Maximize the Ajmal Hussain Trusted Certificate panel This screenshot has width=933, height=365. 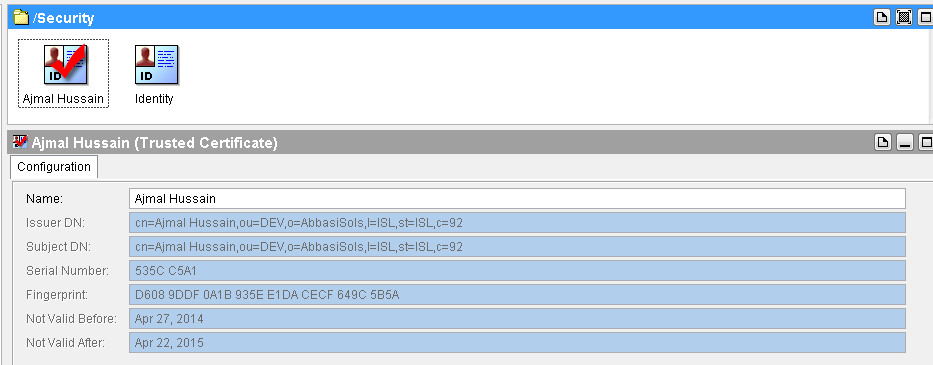(x=926, y=142)
